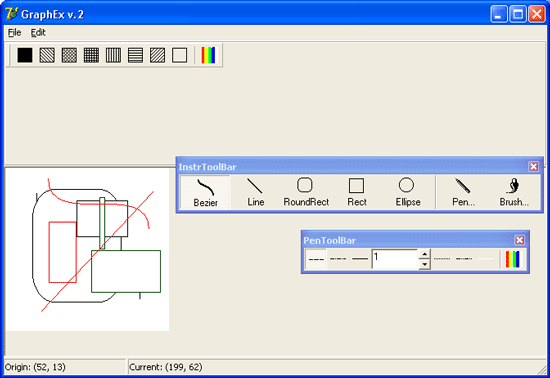Screen dimensions: 550x378
Task: Close the PenToolBar floating window
Action: (519, 240)
